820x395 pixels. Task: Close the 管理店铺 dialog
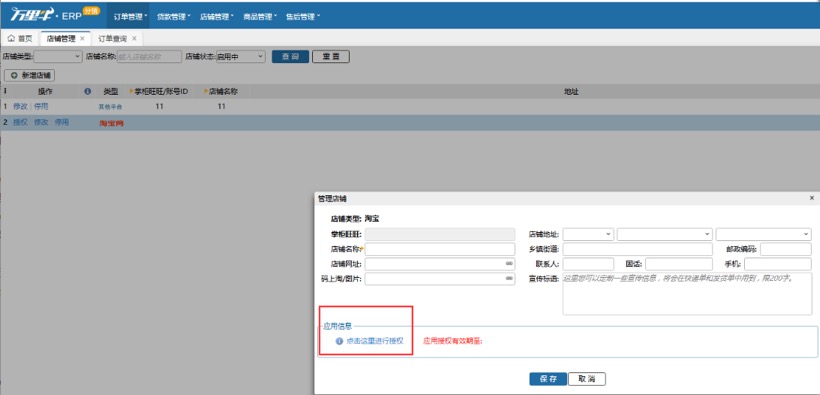[x=812, y=198]
